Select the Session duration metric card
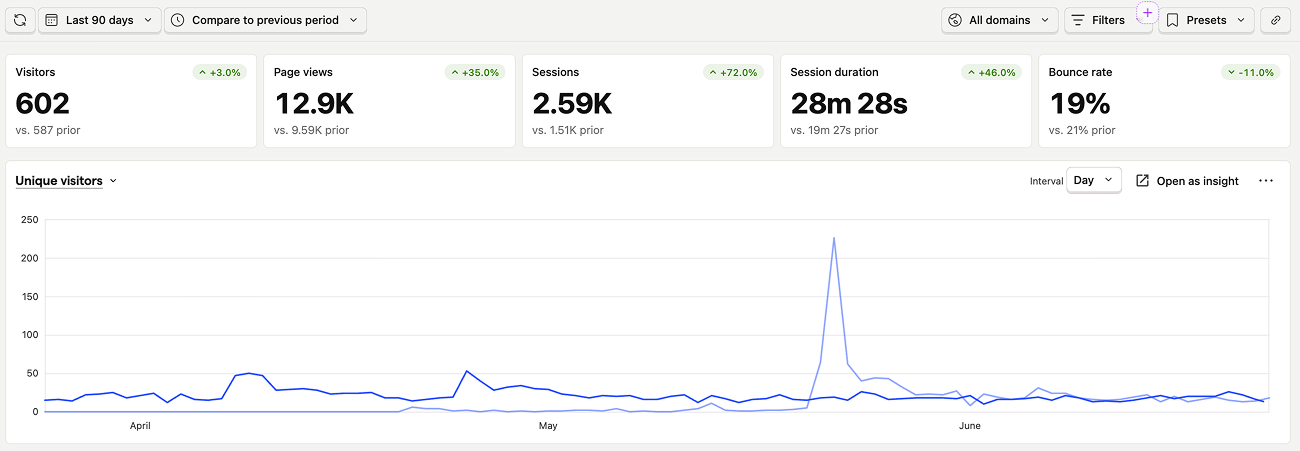The width and height of the screenshot is (1300, 451). (x=906, y=101)
